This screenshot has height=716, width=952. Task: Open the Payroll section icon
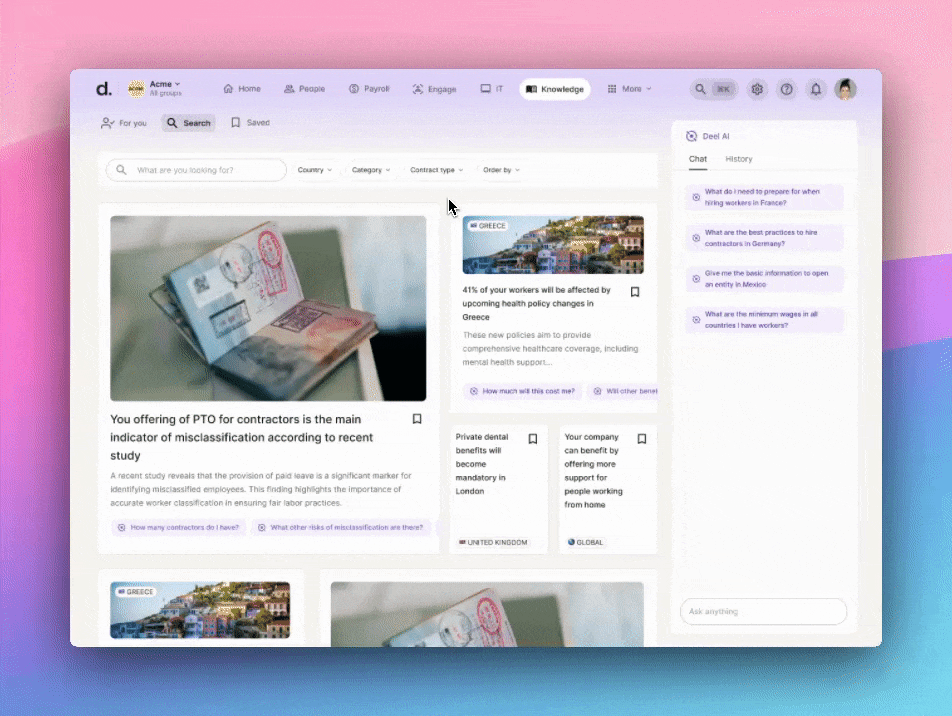[352, 89]
